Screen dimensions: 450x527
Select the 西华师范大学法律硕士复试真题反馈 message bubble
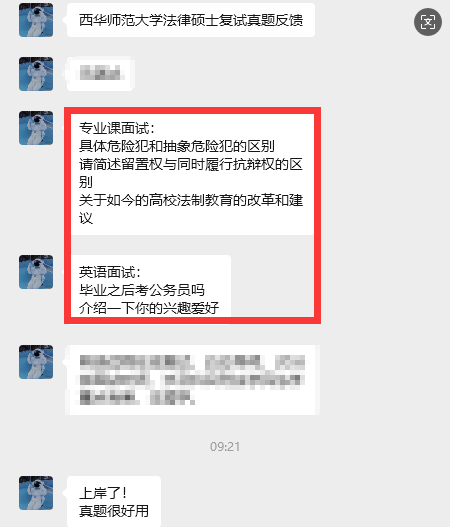[x=191, y=20]
